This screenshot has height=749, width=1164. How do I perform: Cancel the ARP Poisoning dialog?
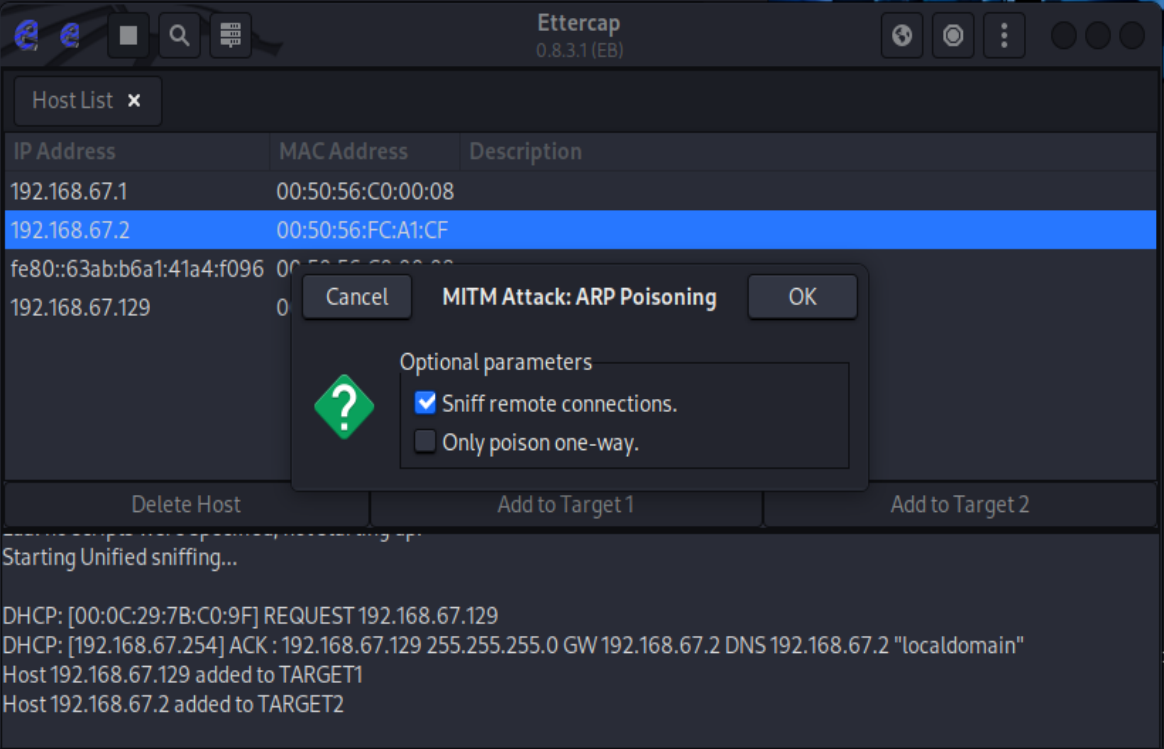pyautogui.click(x=357, y=297)
